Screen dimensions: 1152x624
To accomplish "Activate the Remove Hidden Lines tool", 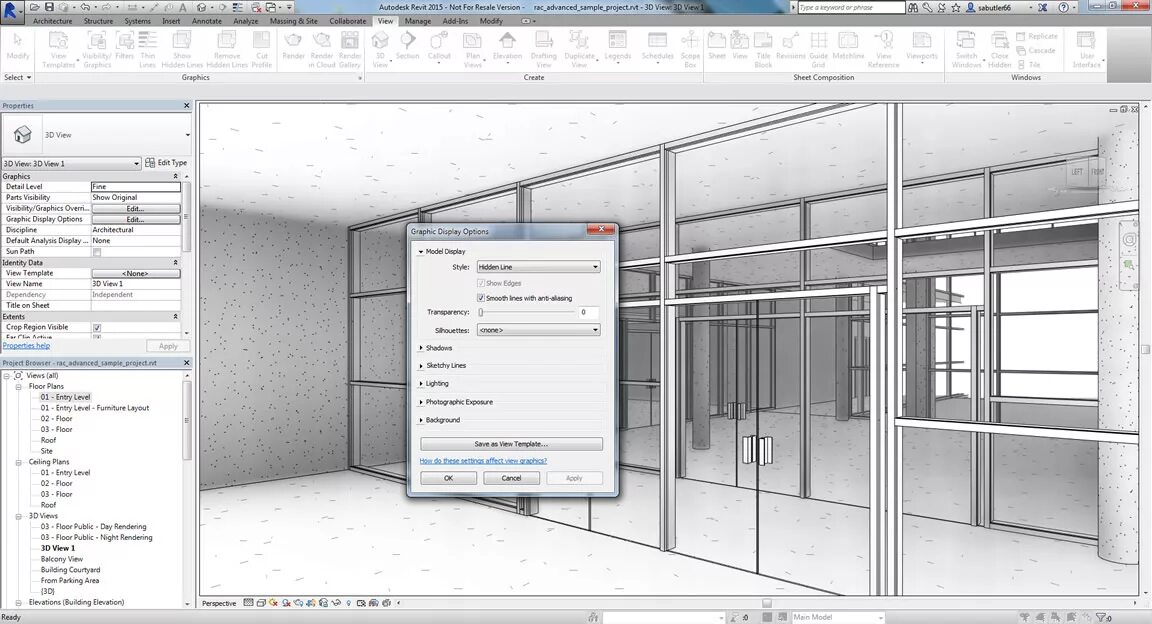I will (x=227, y=49).
